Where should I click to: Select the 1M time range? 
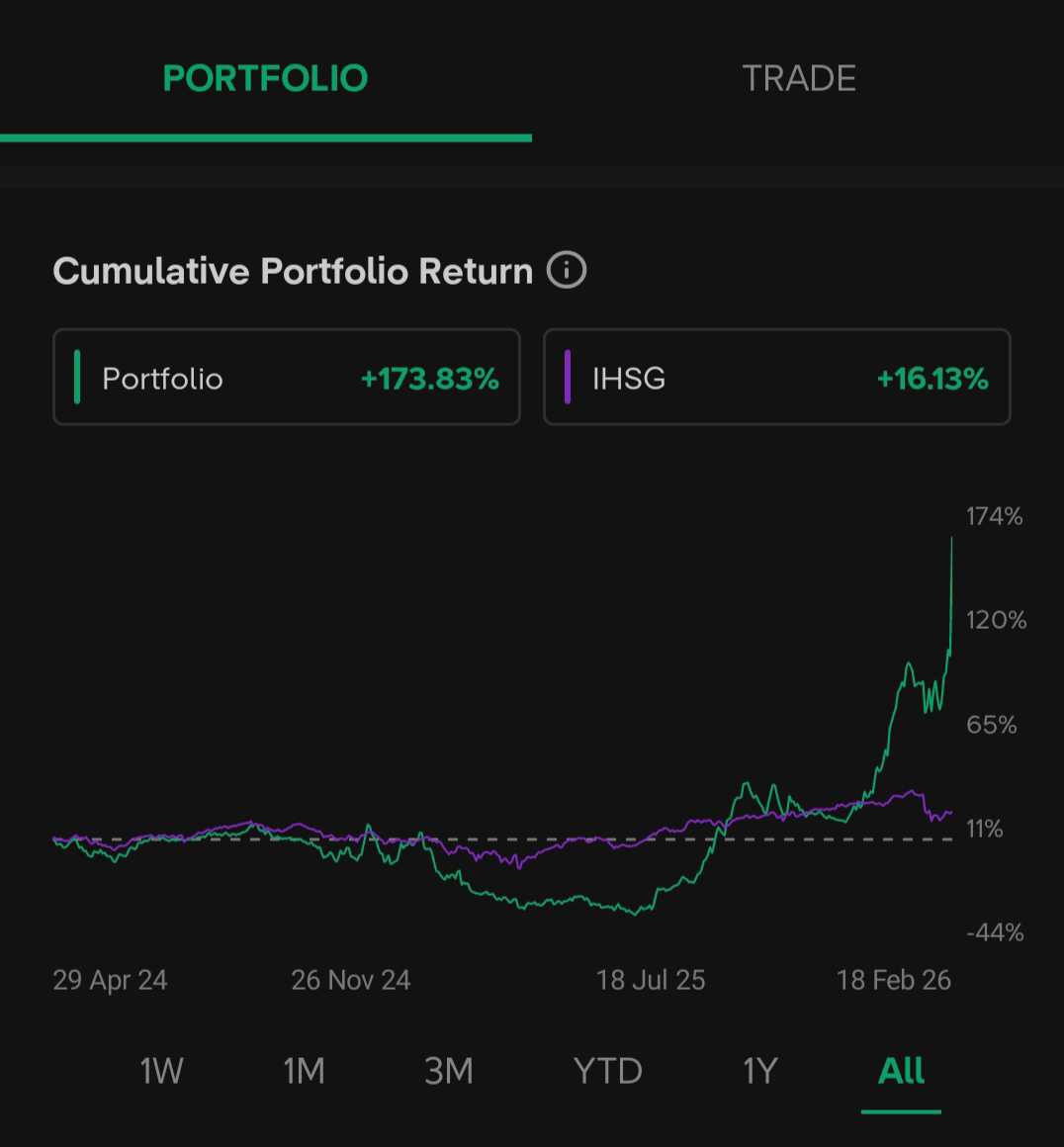[x=304, y=1071]
